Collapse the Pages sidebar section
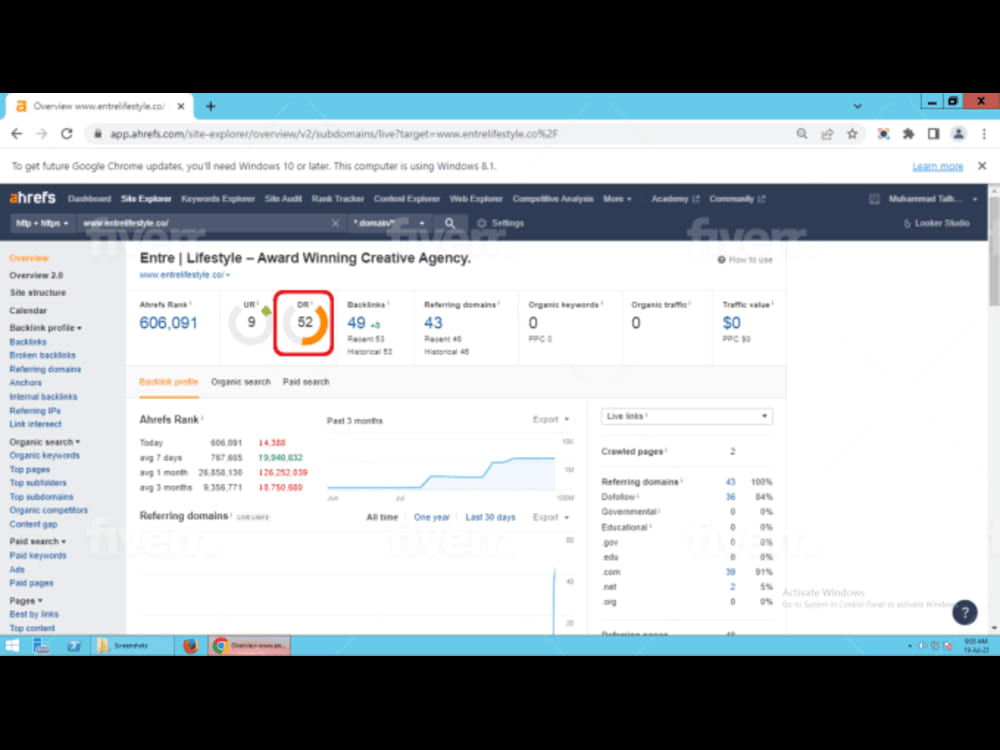 (x=26, y=601)
